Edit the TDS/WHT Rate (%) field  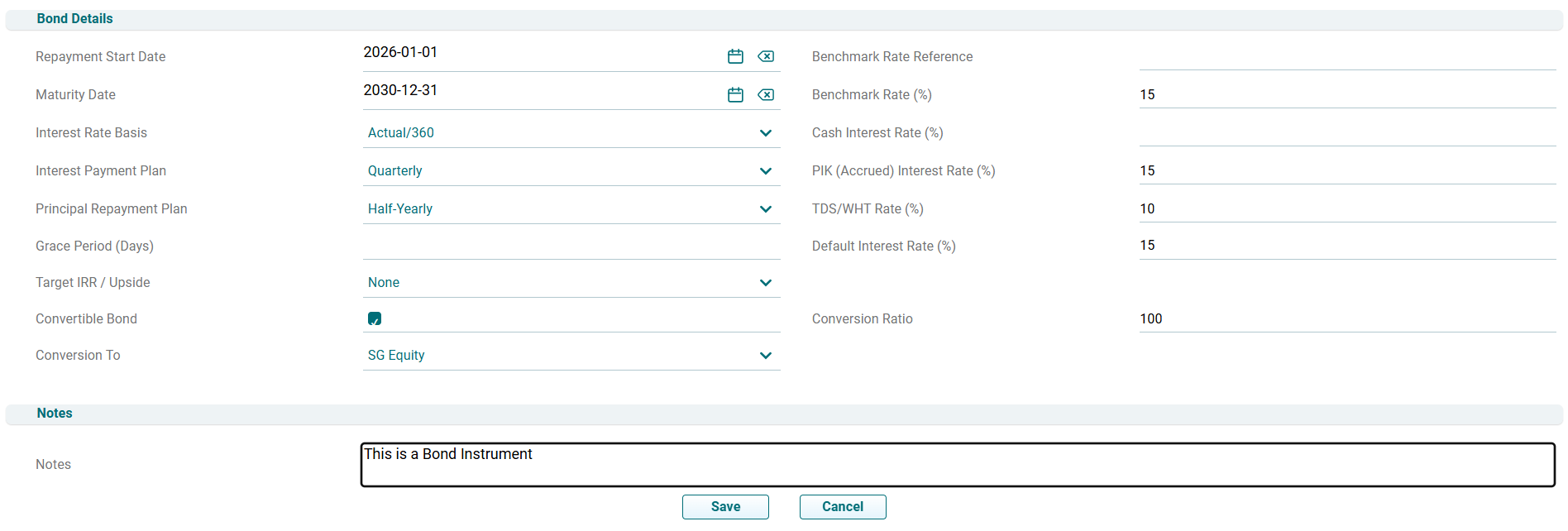1346,208
